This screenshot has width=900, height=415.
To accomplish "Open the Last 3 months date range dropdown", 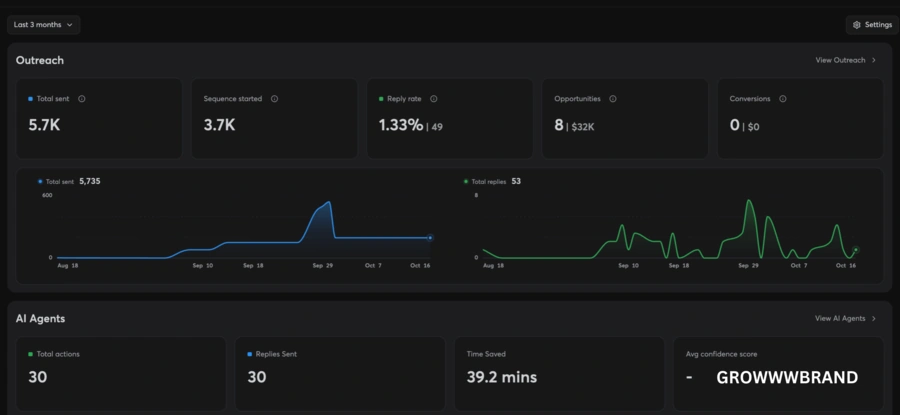I will (x=44, y=25).
